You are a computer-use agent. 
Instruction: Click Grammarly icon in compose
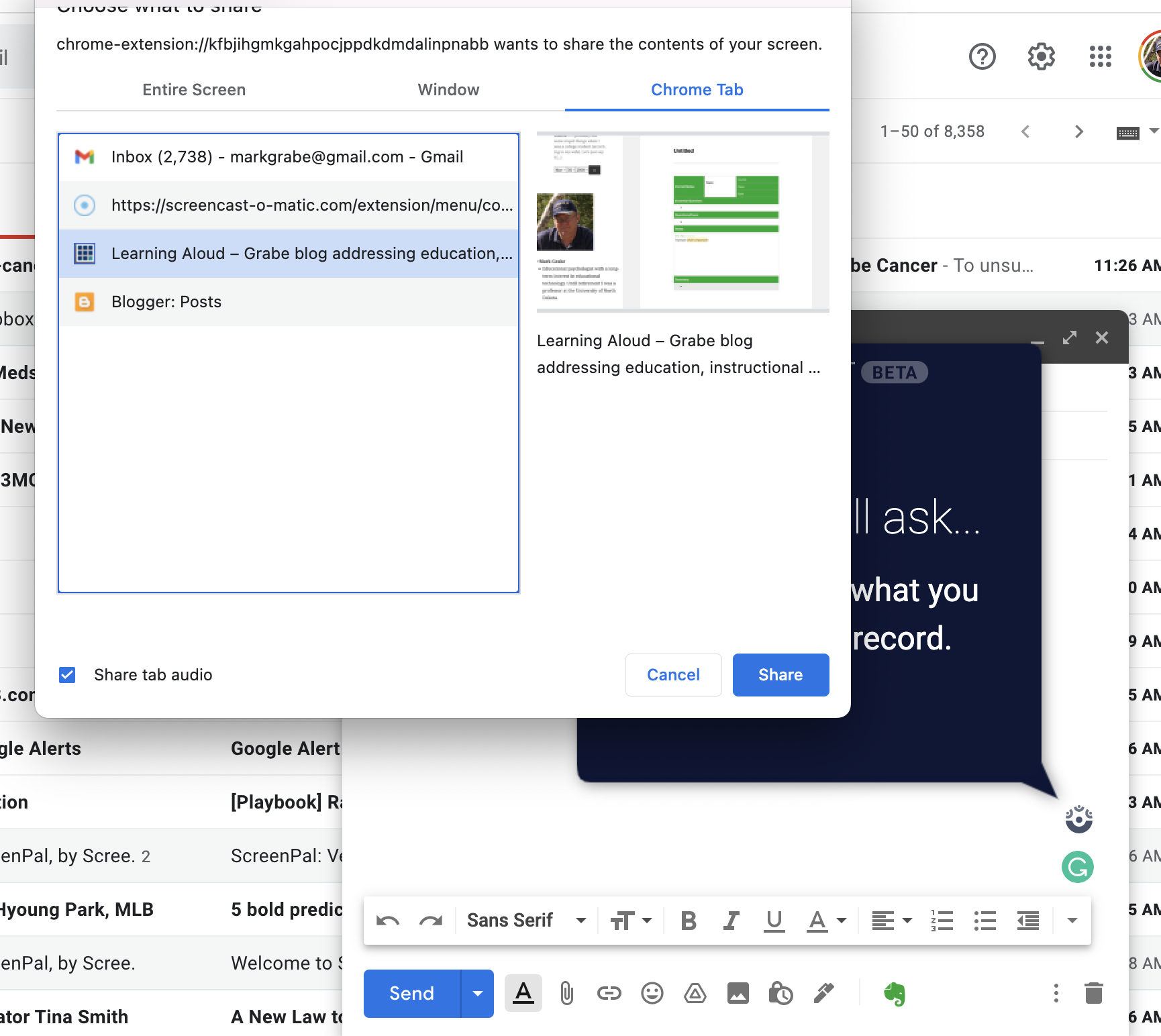(x=1078, y=867)
